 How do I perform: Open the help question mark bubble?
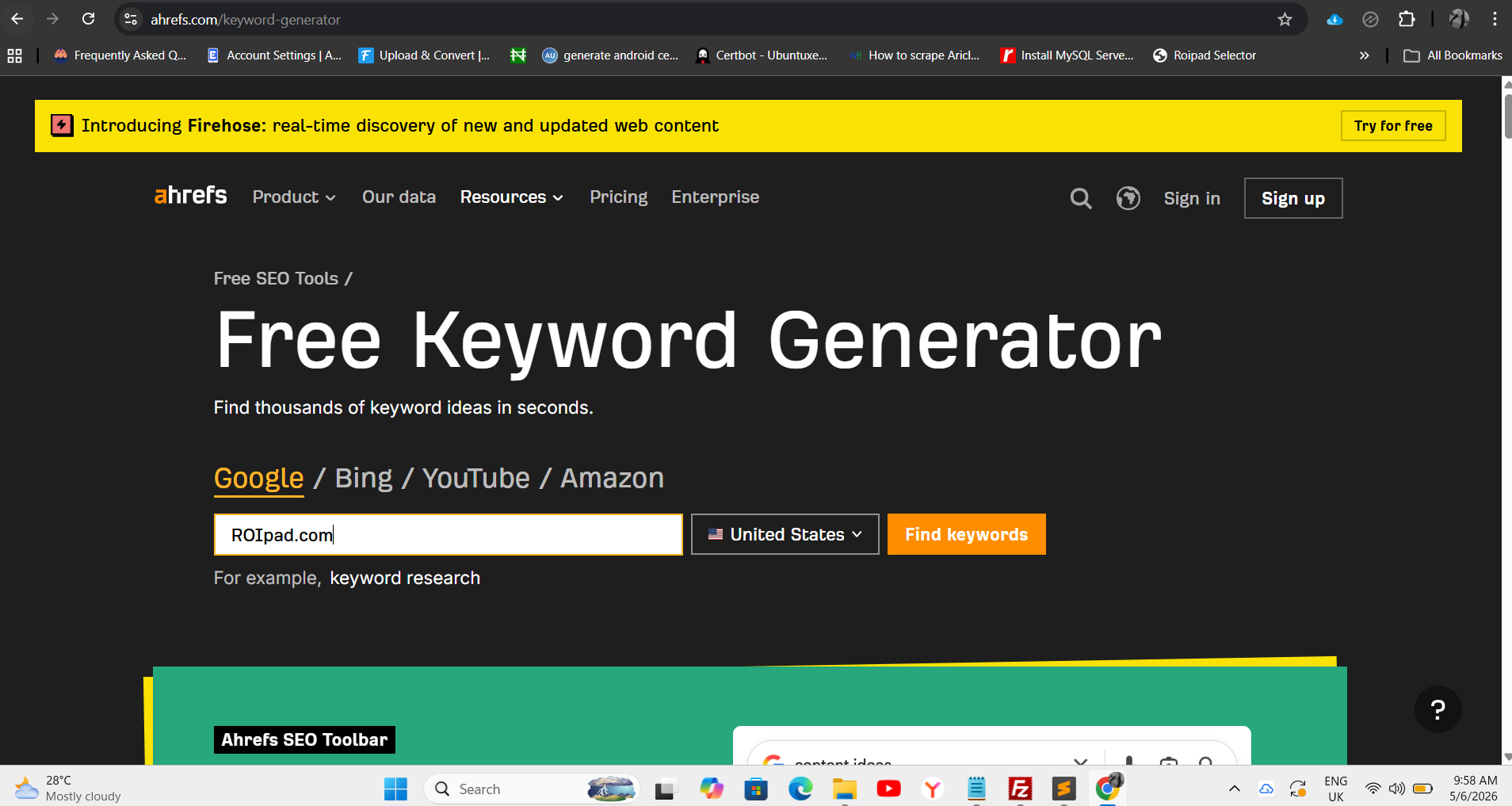pos(1438,709)
